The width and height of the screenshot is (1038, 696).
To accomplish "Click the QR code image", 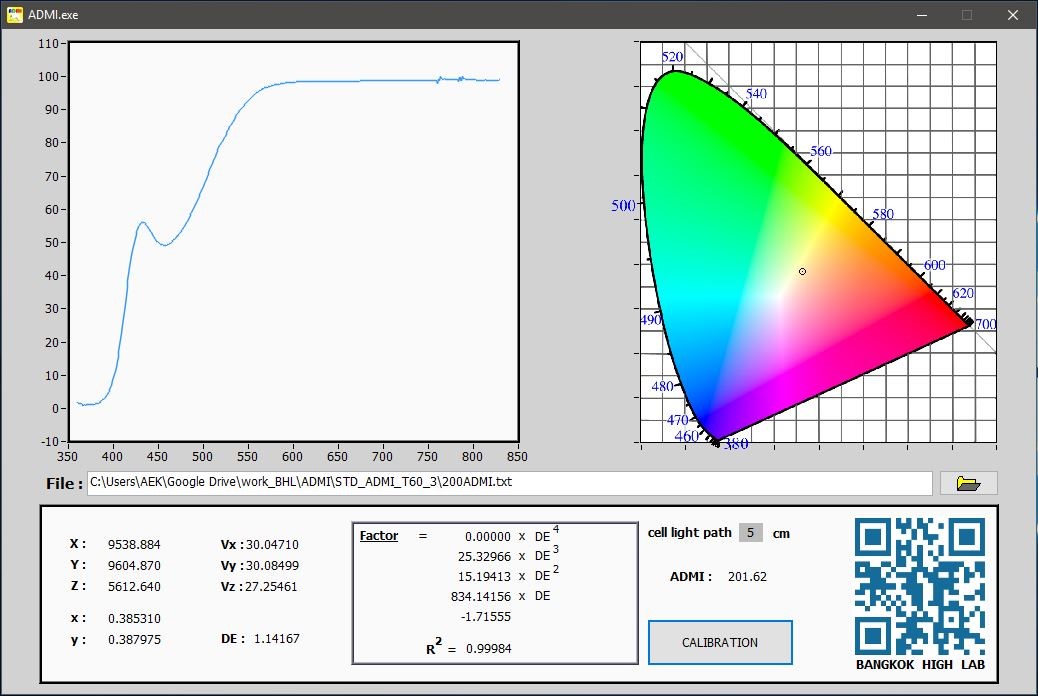I will click(x=919, y=585).
